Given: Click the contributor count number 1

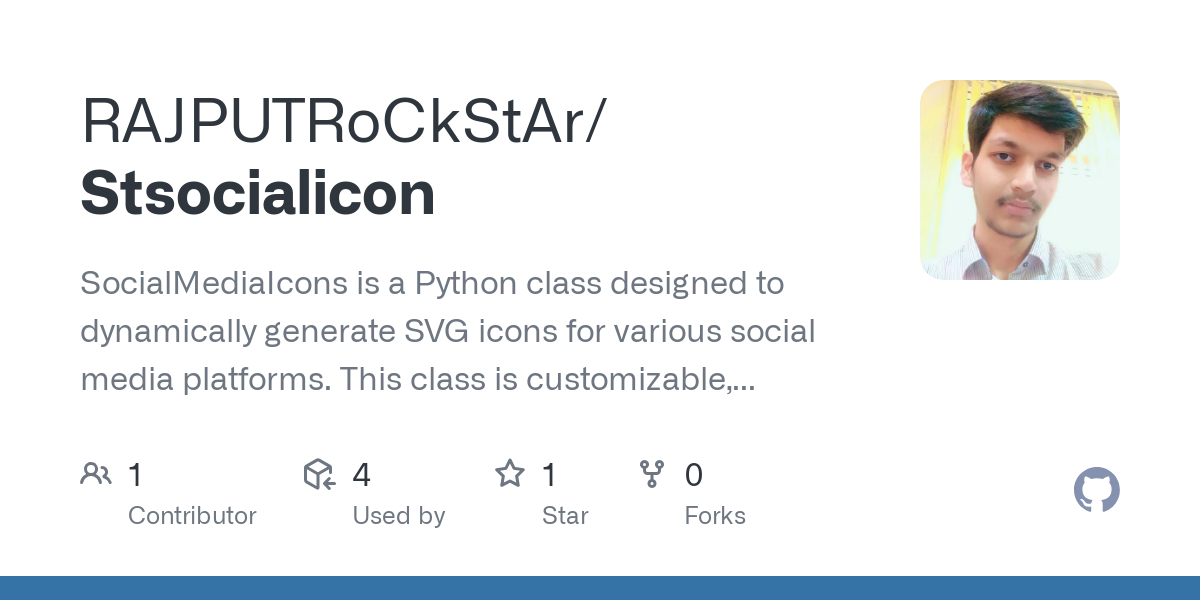Looking at the screenshot, I should [135, 475].
